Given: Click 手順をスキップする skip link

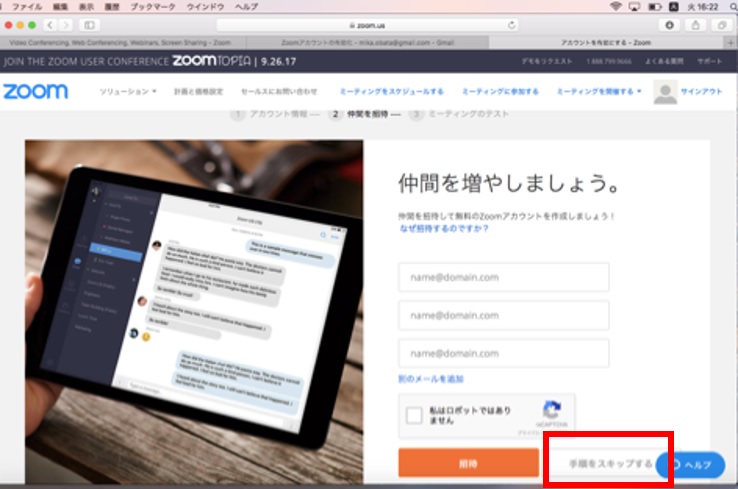Looking at the screenshot, I should [x=610, y=464].
